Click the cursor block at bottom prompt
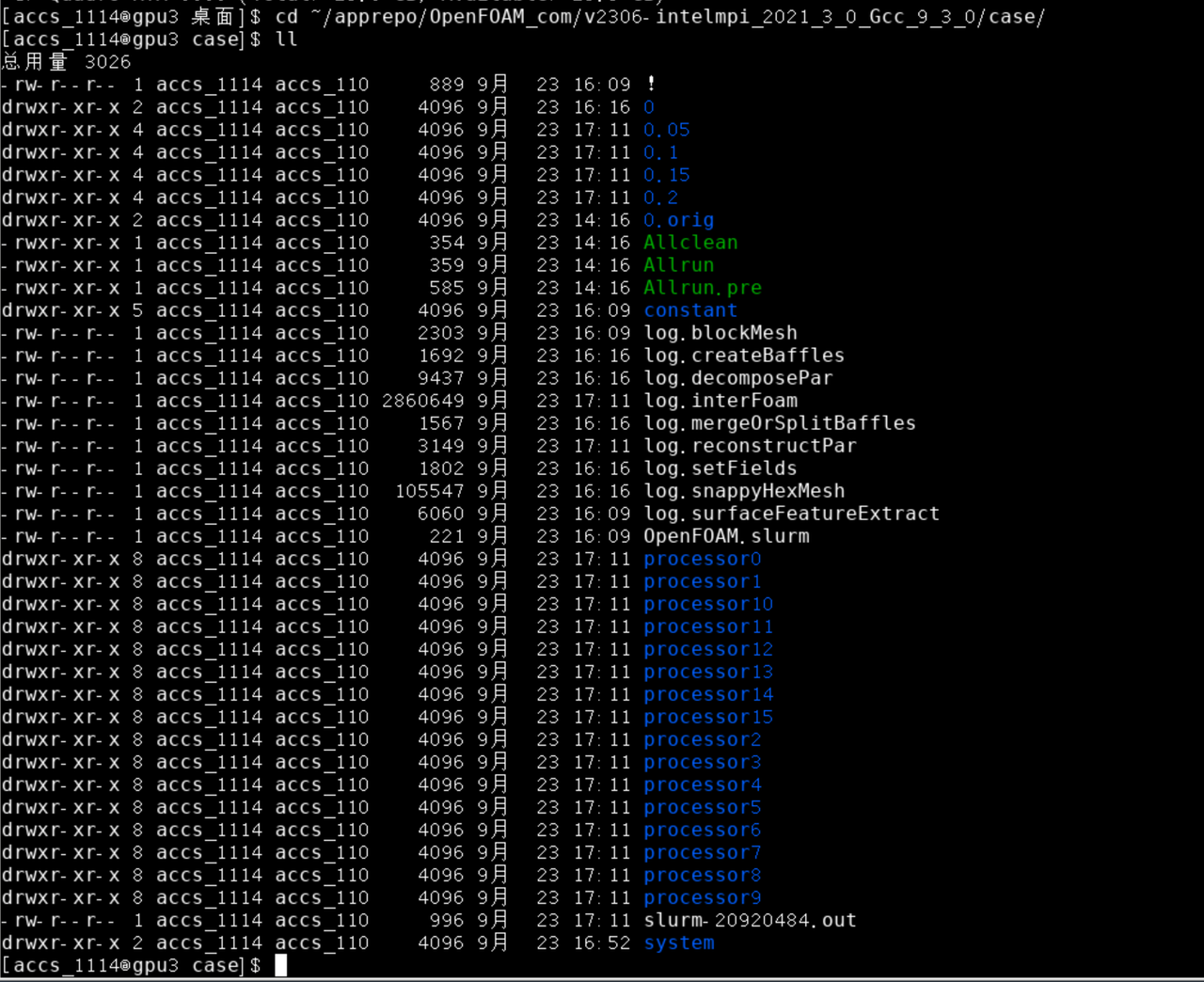 (280, 965)
